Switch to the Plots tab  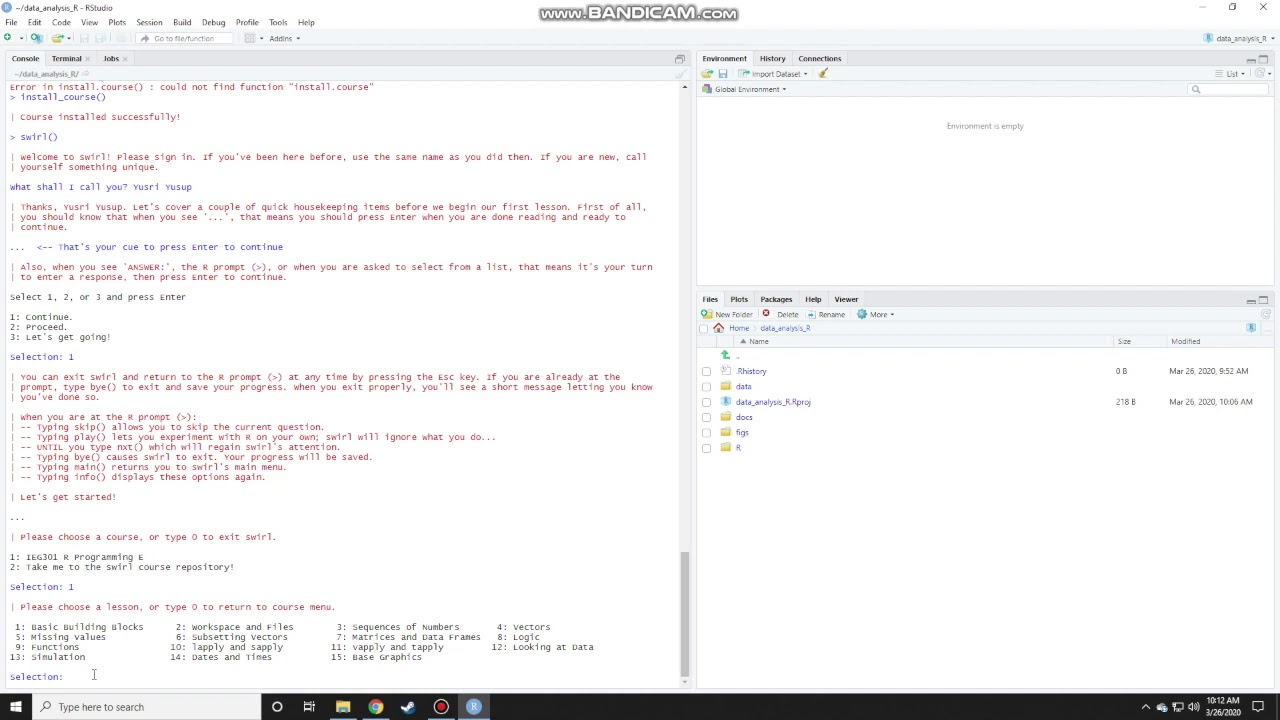click(739, 300)
